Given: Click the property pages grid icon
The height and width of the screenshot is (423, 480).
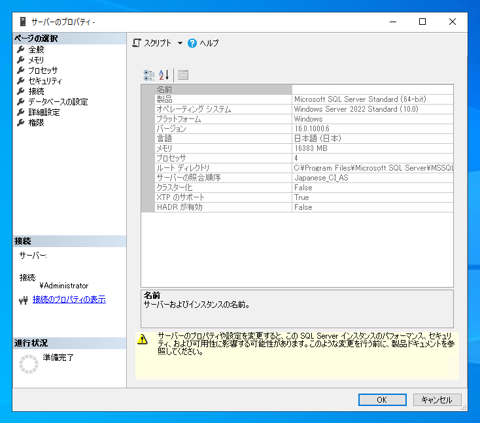Looking at the screenshot, I should pyautogui.click(x=183, y=75).
